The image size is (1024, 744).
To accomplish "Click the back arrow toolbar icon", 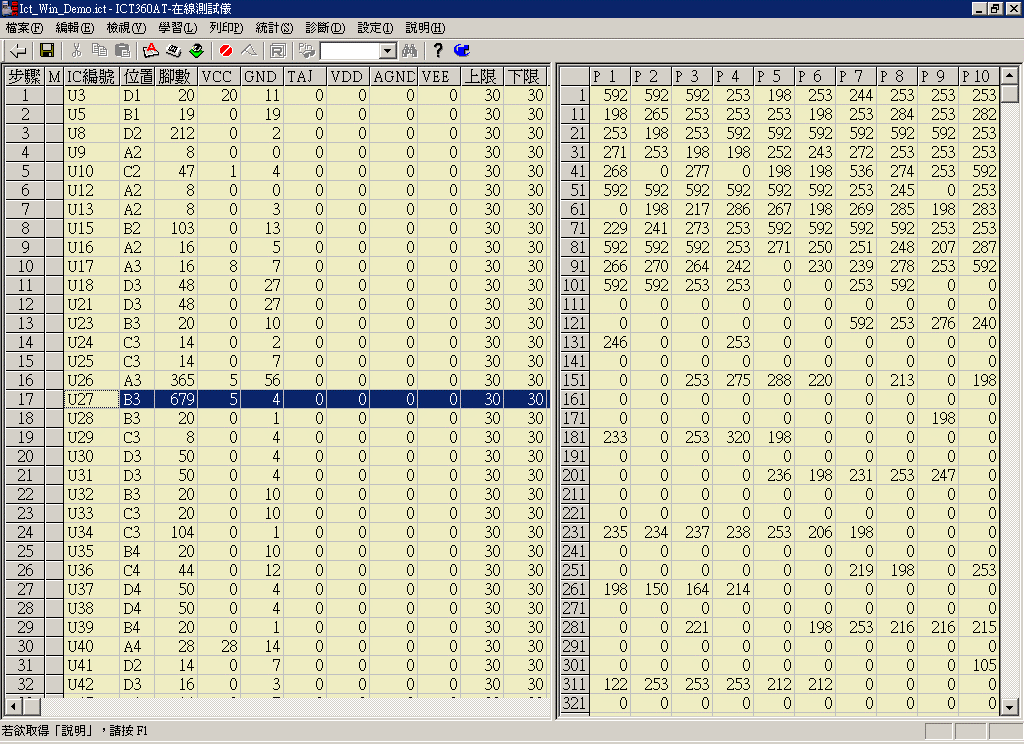I will pos(18,50).
